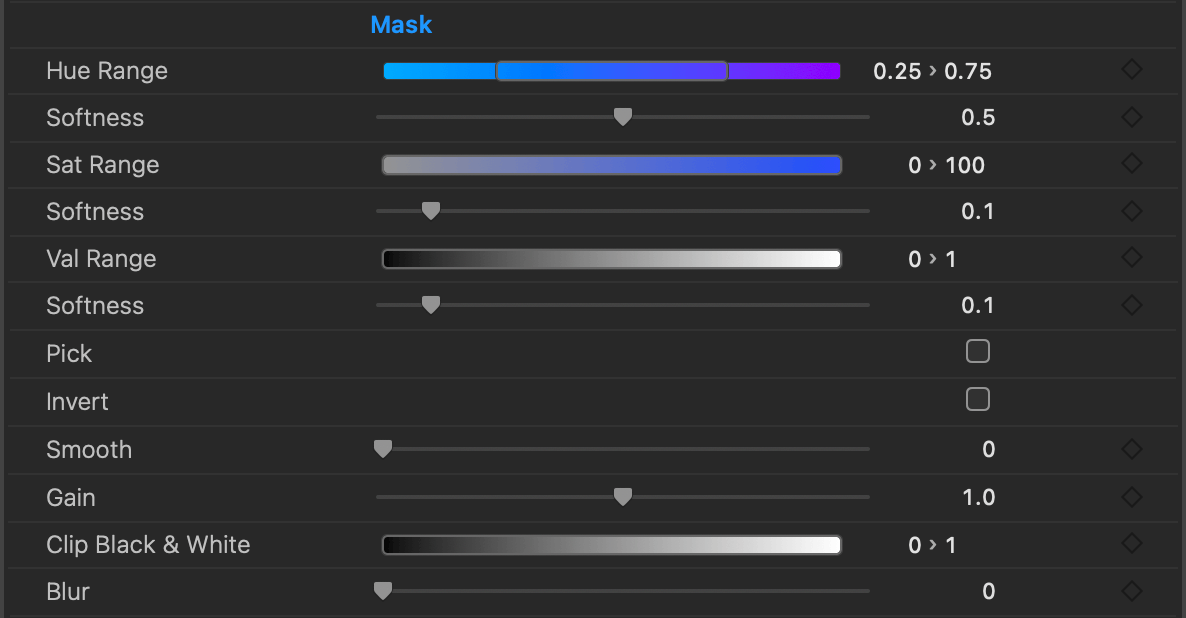Click the Gain slider handle
The width and height of the screenshot is (1186, 618).
622,496
